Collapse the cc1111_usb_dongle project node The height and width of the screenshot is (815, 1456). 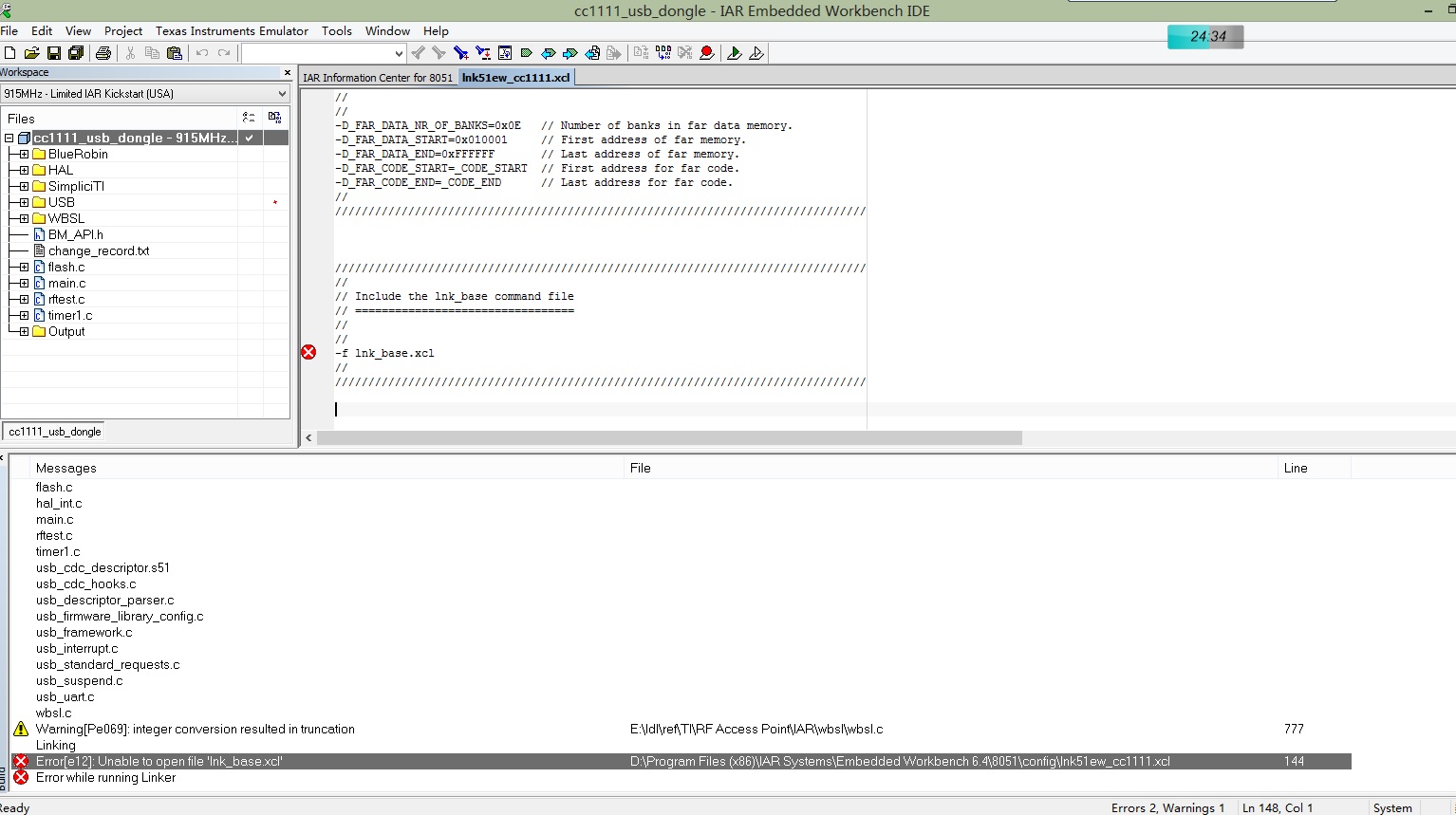(9, 139)
